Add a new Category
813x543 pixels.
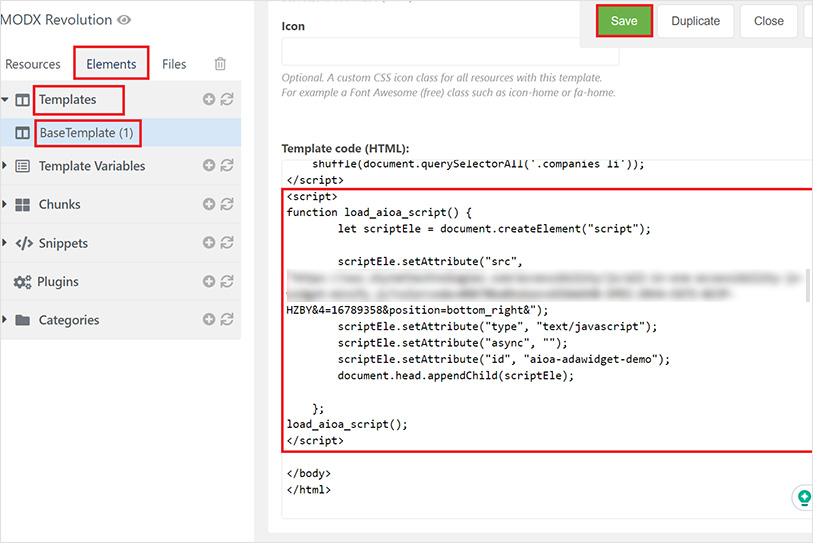coord(209,319)
